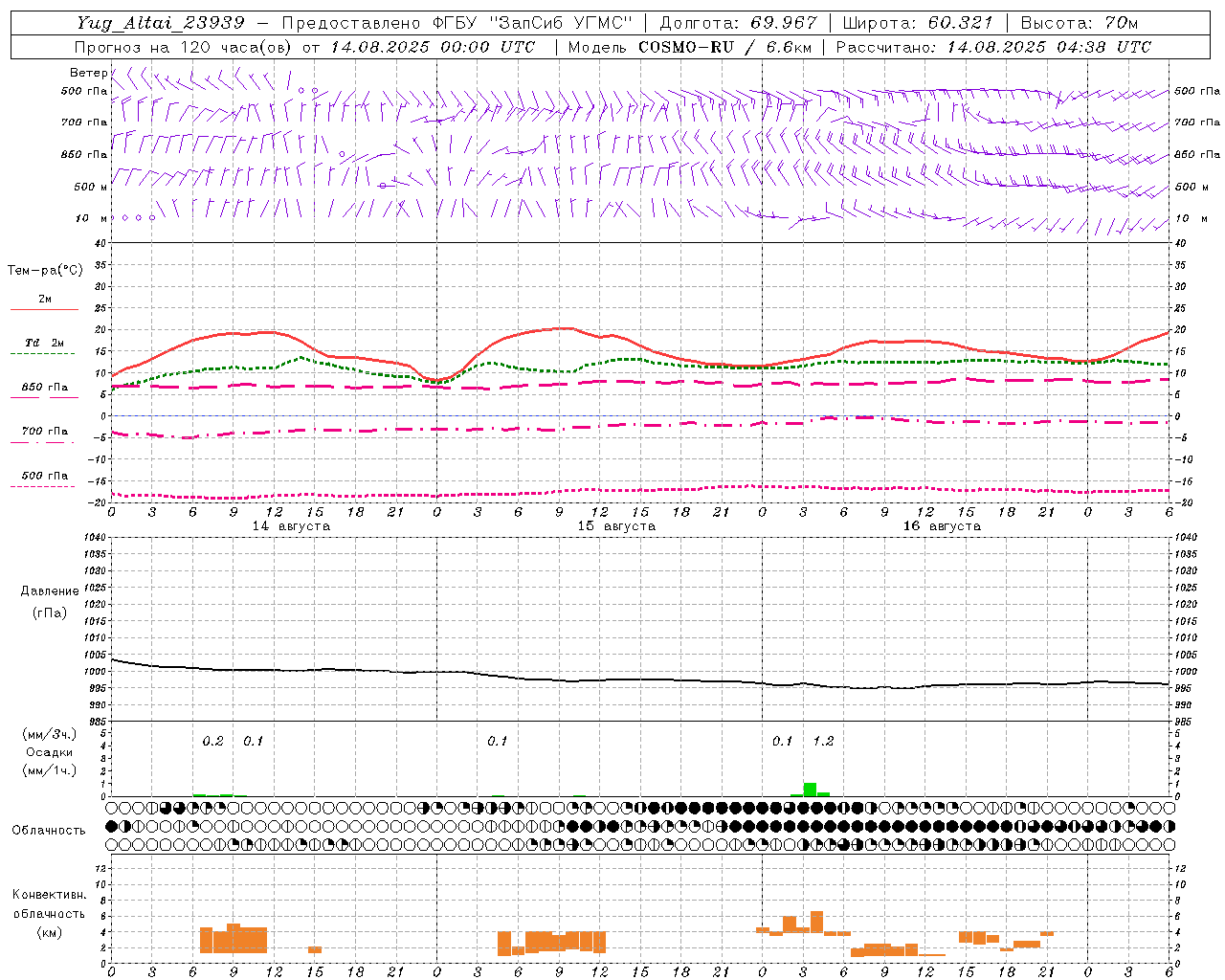Click the (мм/3ч.) precipitation unit label
Screen dimensions: 1225x980
coord(48,734)
